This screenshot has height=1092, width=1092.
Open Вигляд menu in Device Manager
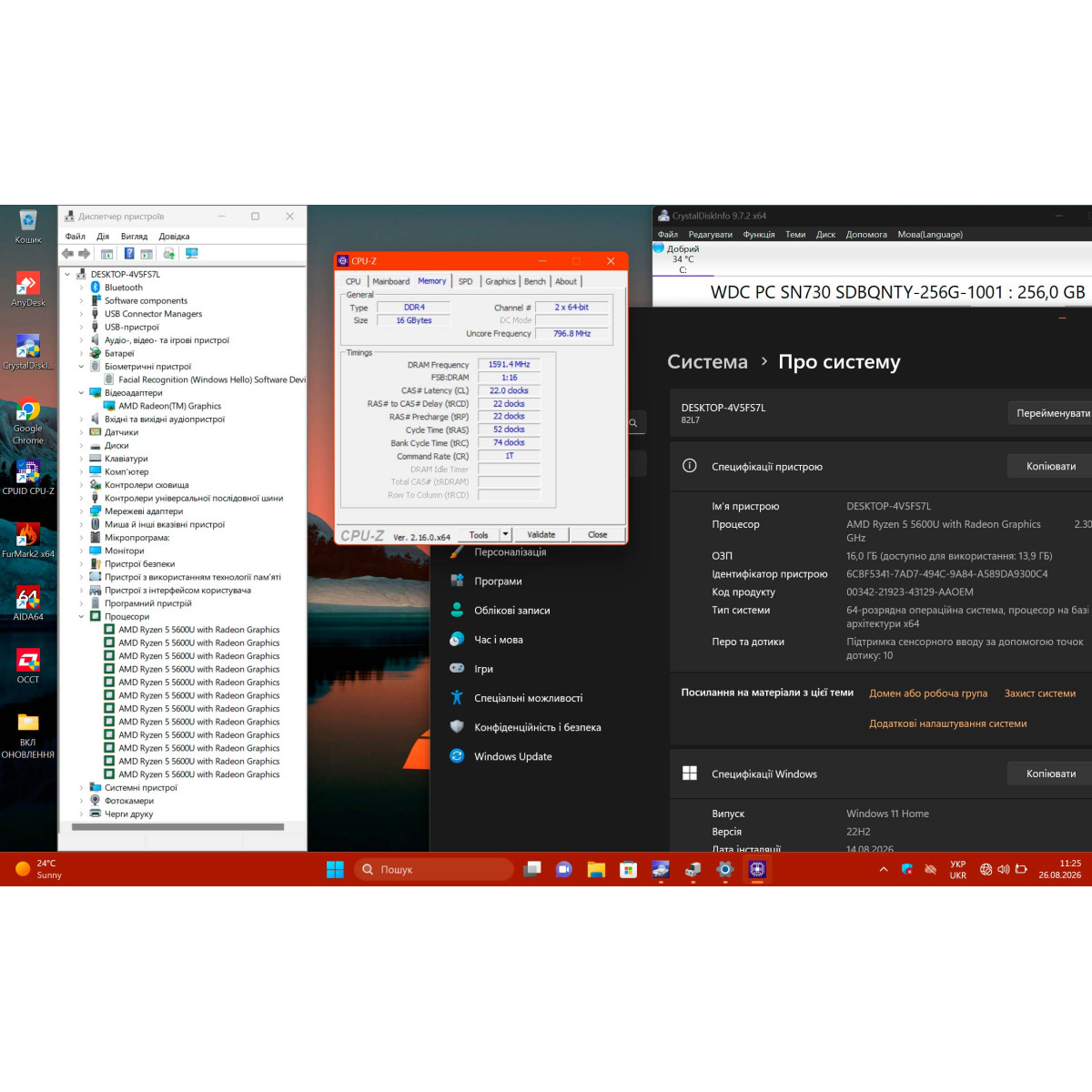coord(134,237)
